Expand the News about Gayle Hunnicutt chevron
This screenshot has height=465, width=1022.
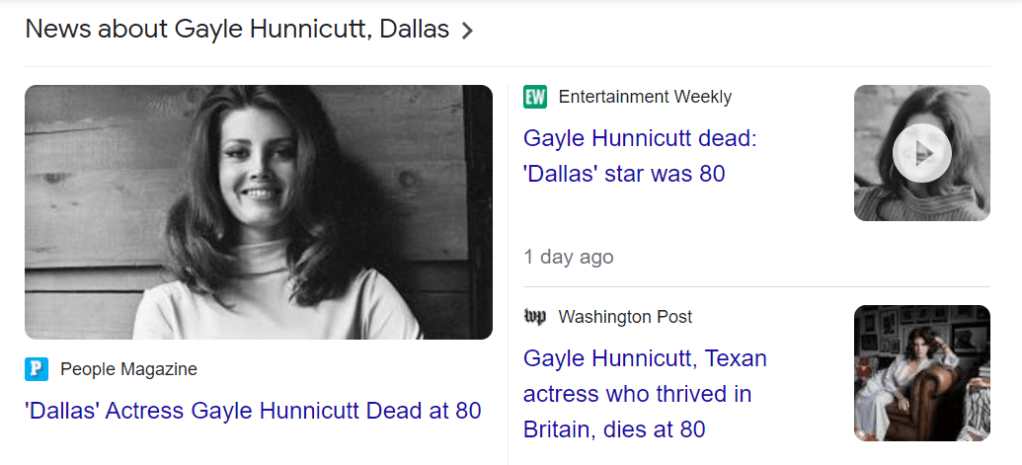(467, 31)
